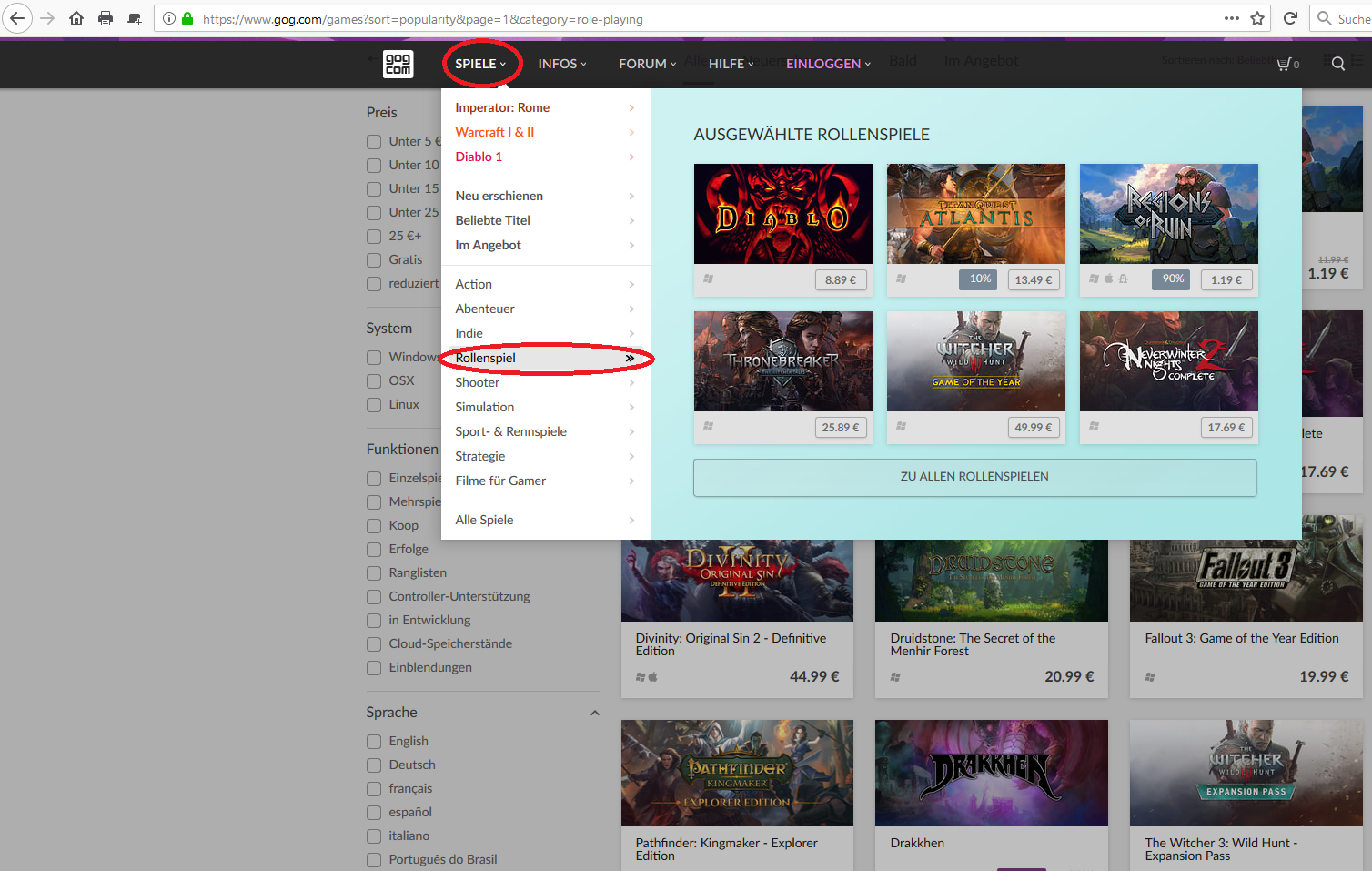Open Titan Quest Atlantis thumbnail
The width and height of the screenshot is (1372, 871).
tap(975, 214)
